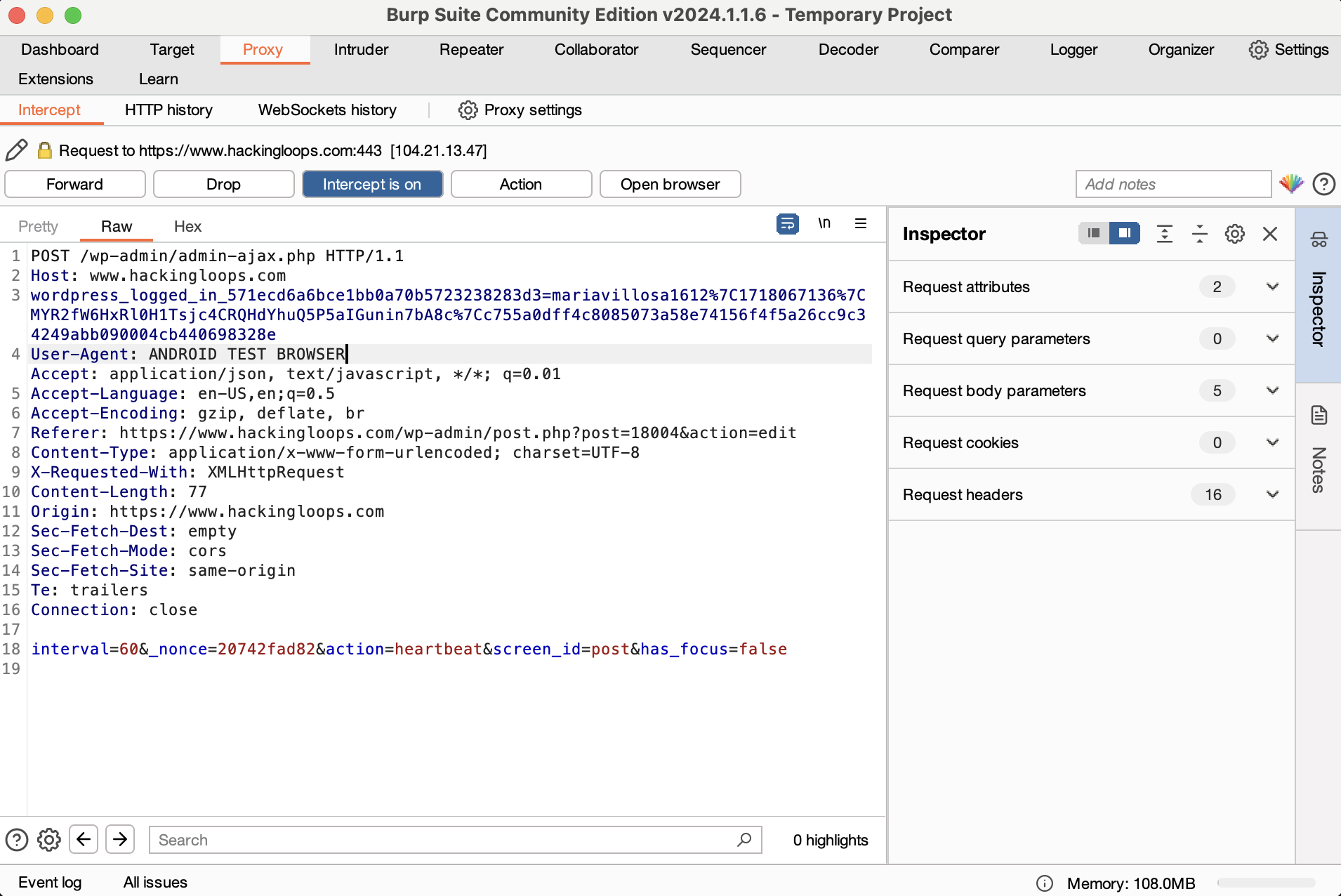Switch to HTTP history tab
Screen dimensions: 1341x896
(169, 110)
